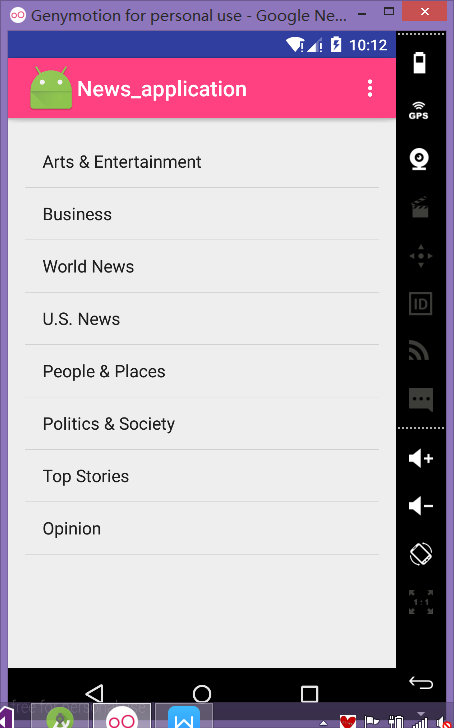Screen dimensions: 454x728
Task: Tap the Android home circle button
Action: click(202, 694)
